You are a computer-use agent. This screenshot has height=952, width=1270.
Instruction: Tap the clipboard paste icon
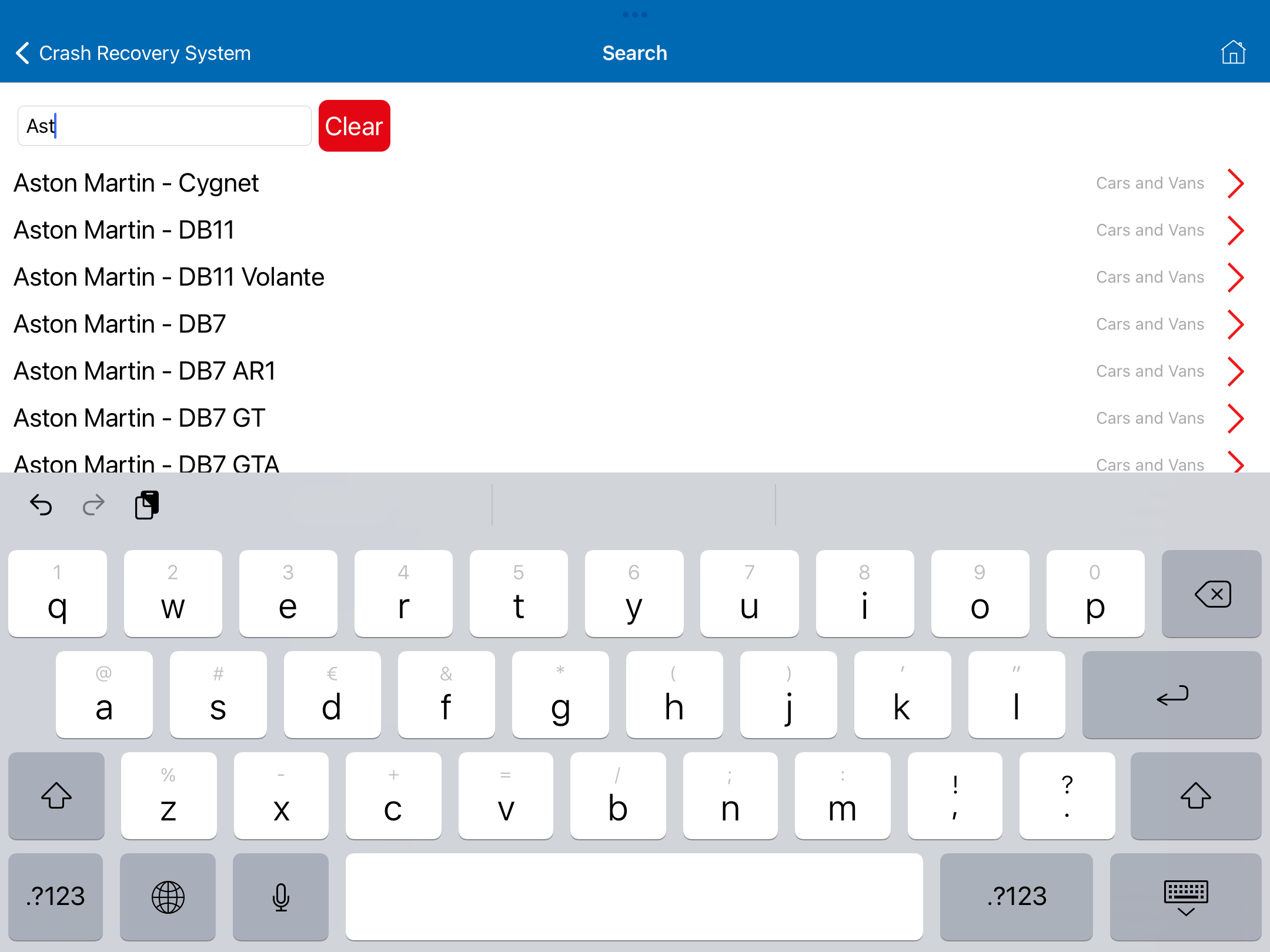[x=147, y=505]
